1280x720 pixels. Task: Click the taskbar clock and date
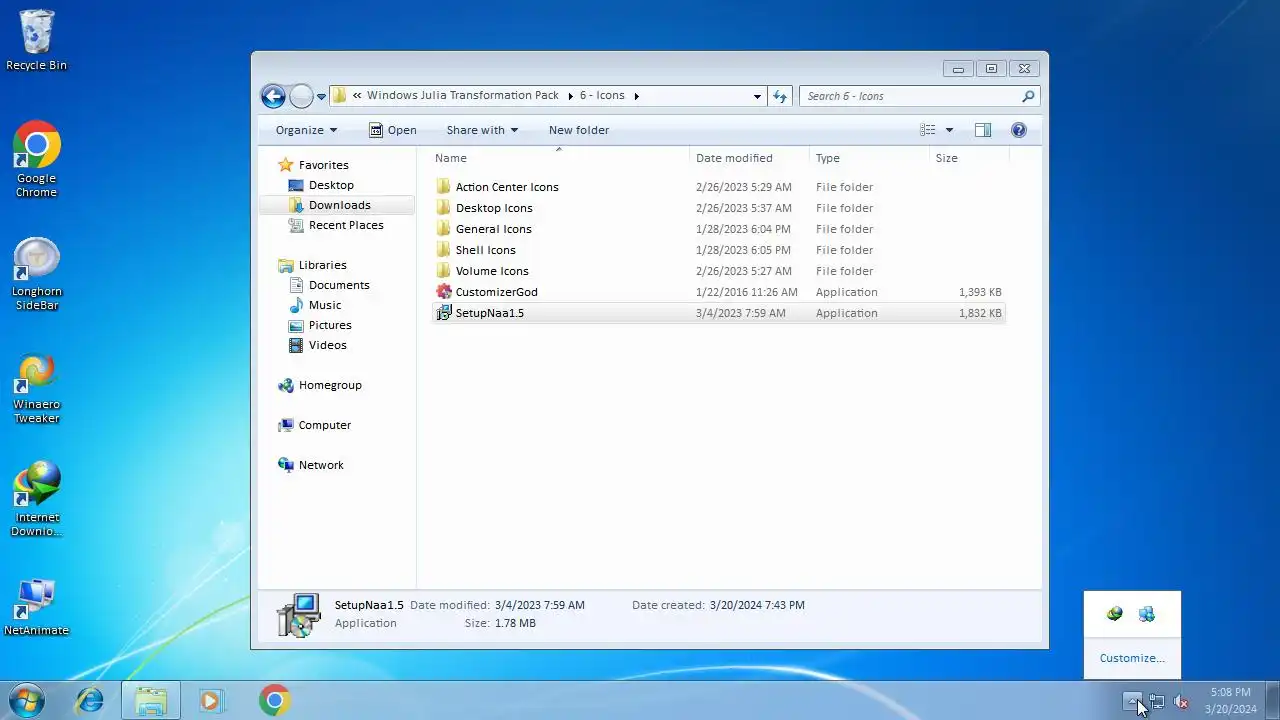(1230, 700)
